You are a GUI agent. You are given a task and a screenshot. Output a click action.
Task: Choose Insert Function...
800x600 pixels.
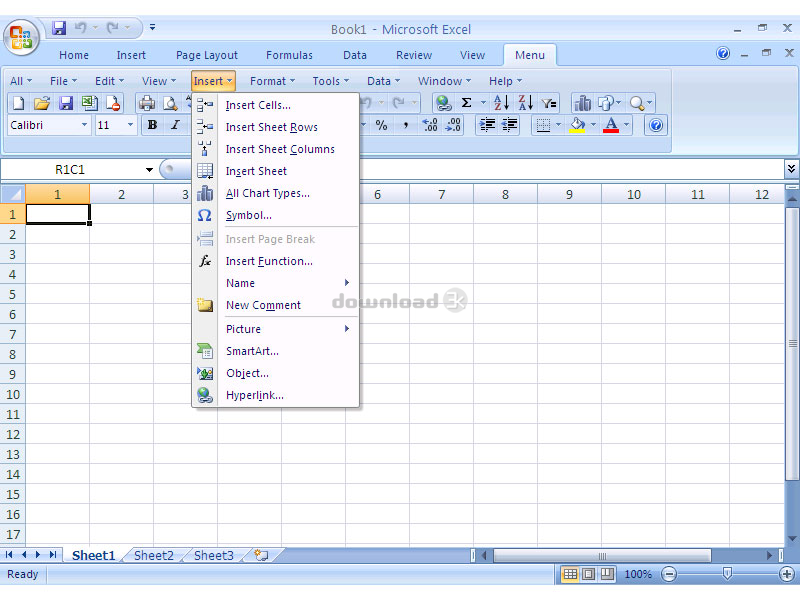(276, 261)
